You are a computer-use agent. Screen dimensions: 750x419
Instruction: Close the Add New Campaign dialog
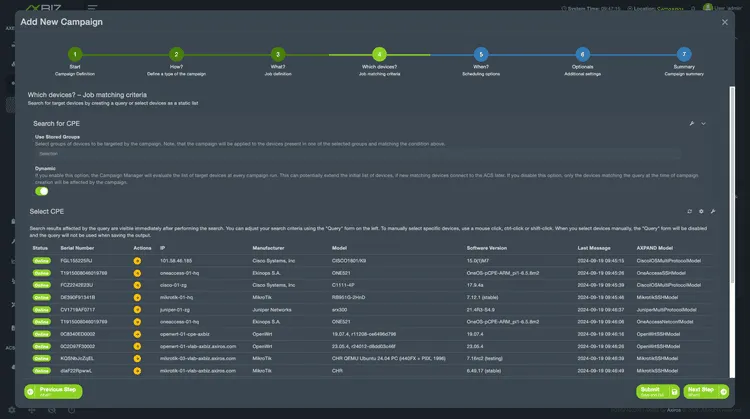click(x=726, y=22)
